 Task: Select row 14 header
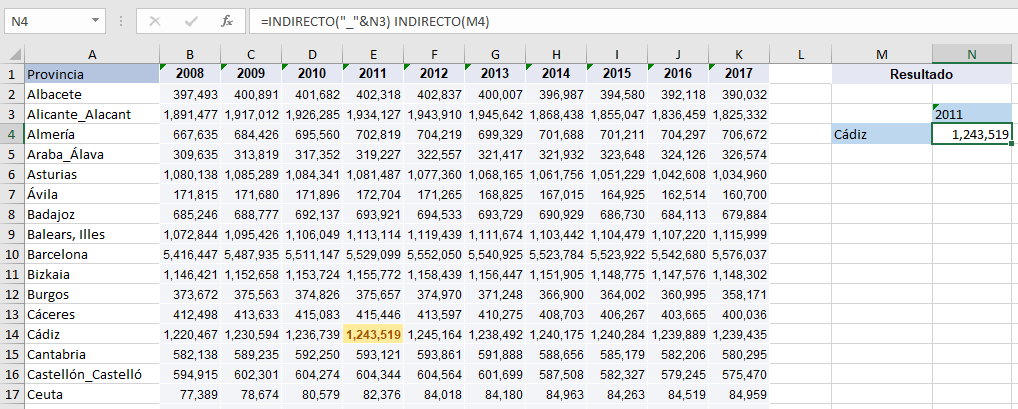[x=12, y=334]
